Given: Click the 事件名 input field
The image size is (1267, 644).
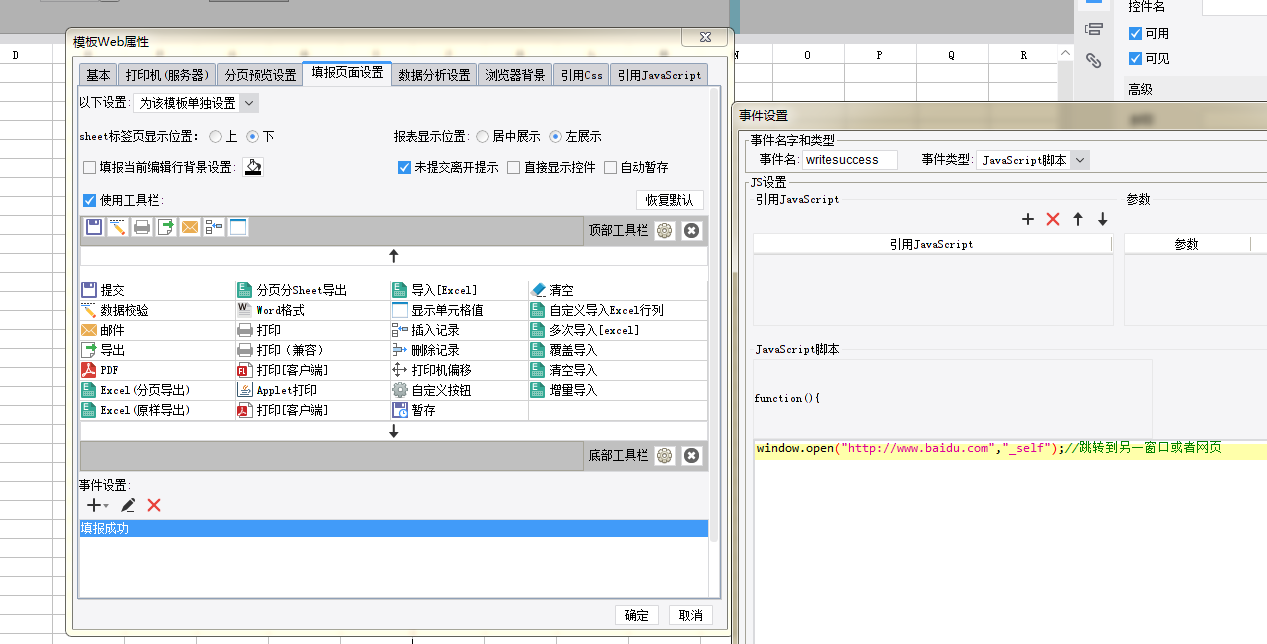Looking at the screenshot, I should 850,160.
